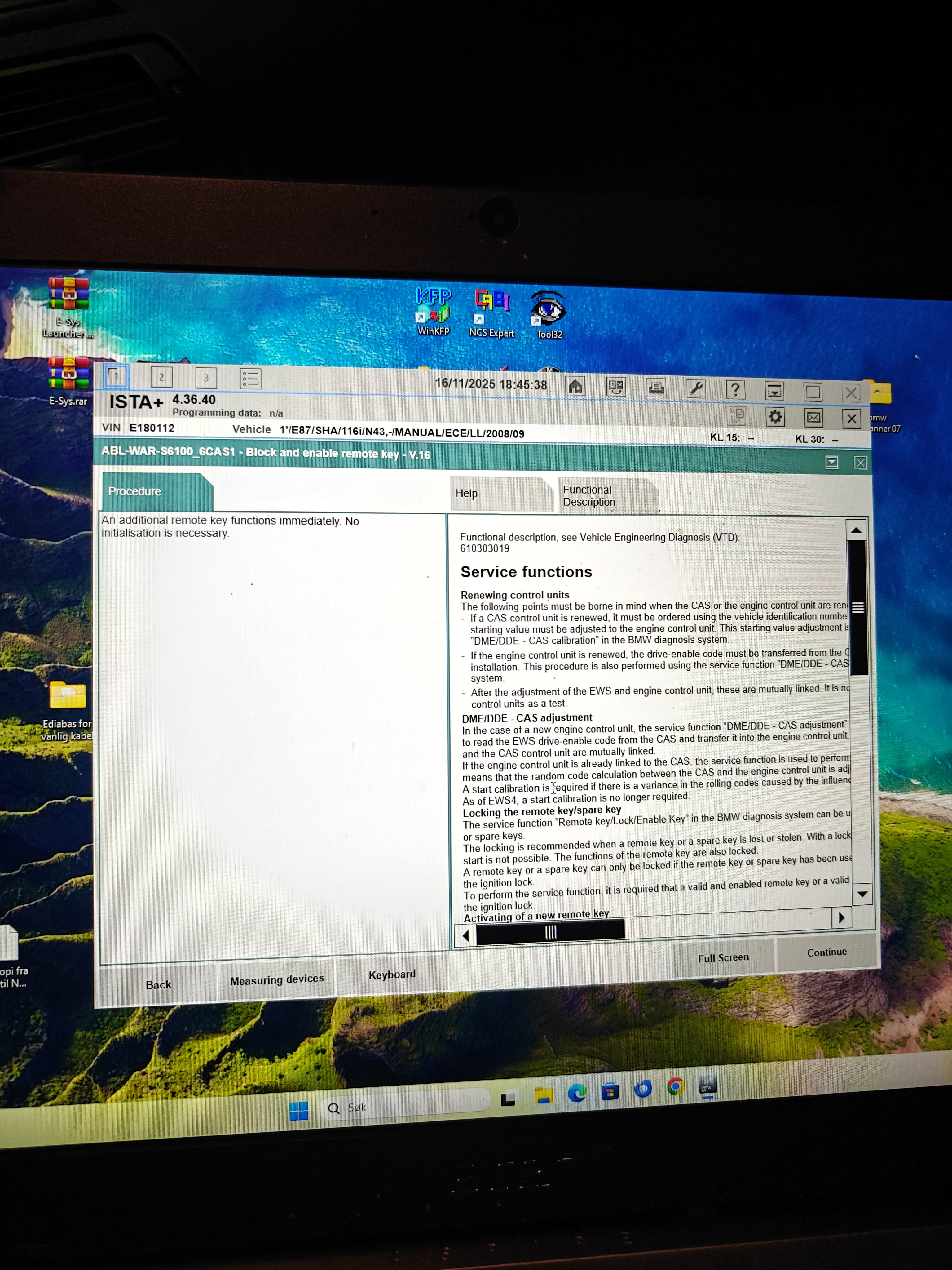
Task: Click the Measuring devices button
Action: (x=277, y=980)
